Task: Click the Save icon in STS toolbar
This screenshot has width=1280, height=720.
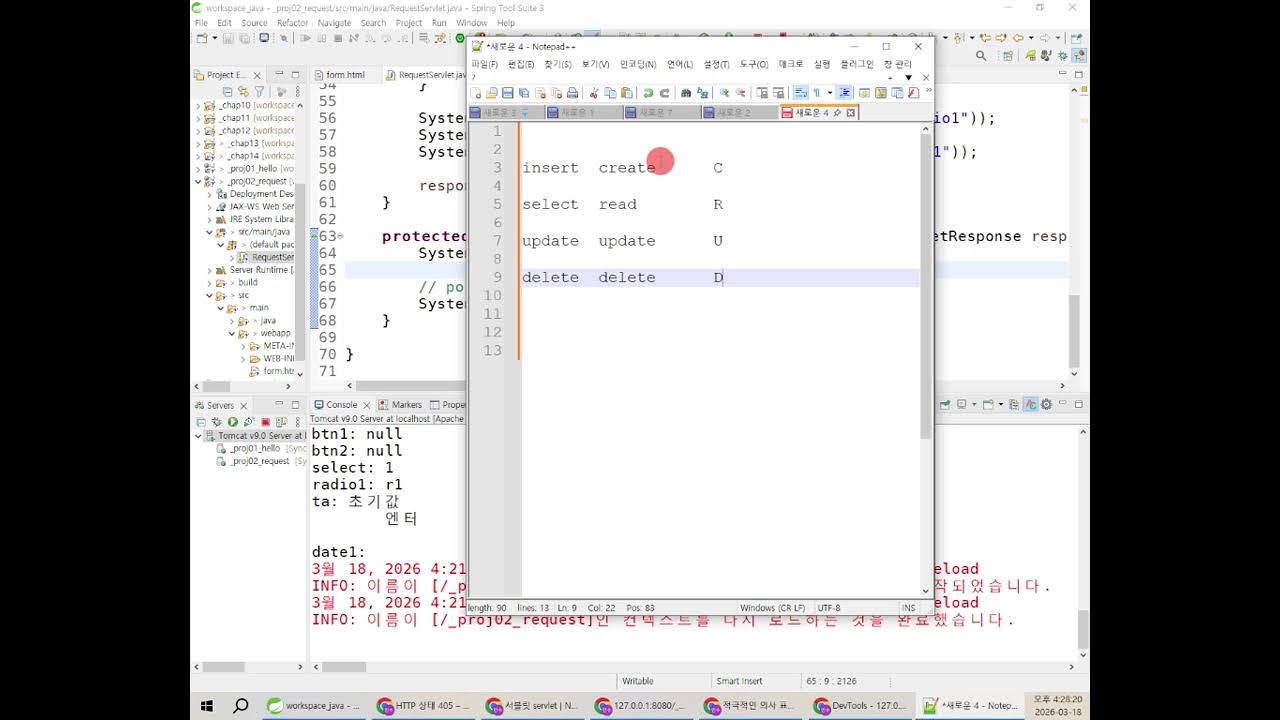Action: [x=228, y=38]
